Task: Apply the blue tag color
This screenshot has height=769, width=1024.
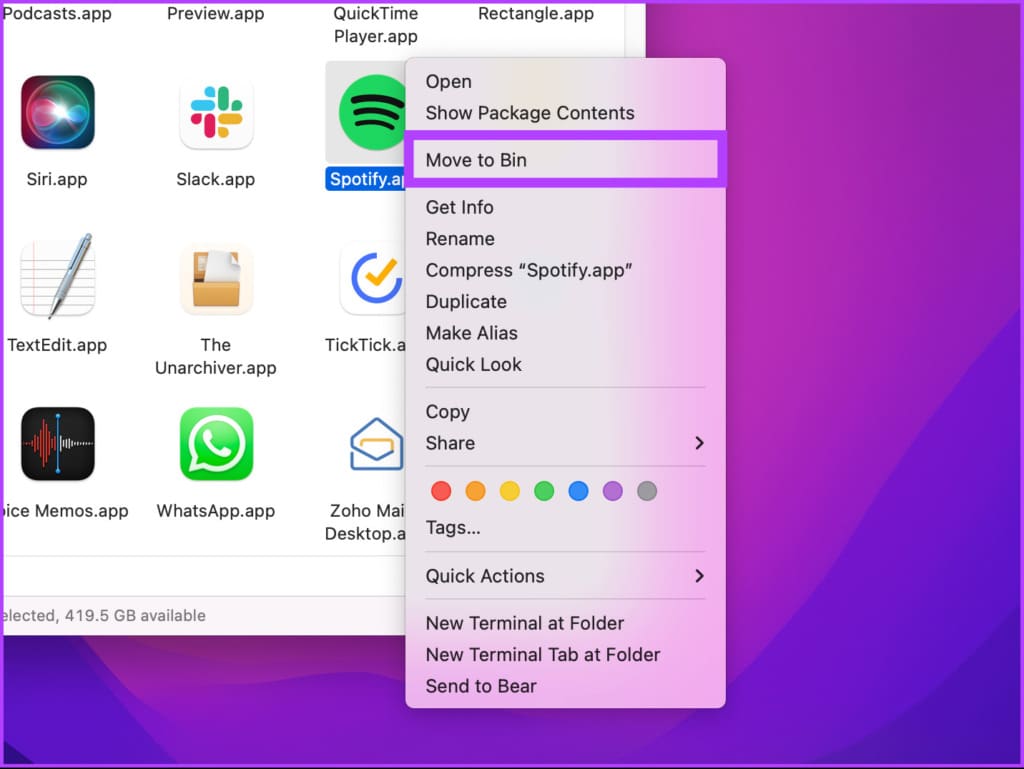Action: click(579, 491)
